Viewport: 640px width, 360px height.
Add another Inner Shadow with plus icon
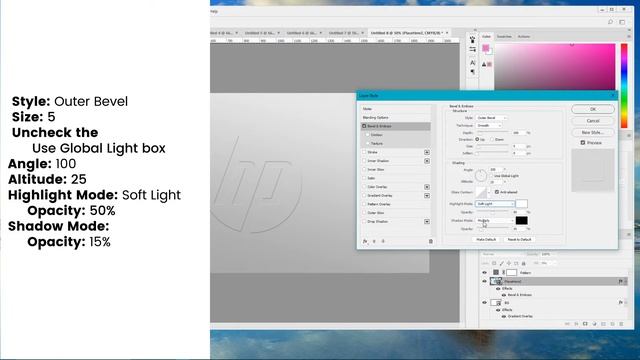[427, 161]
